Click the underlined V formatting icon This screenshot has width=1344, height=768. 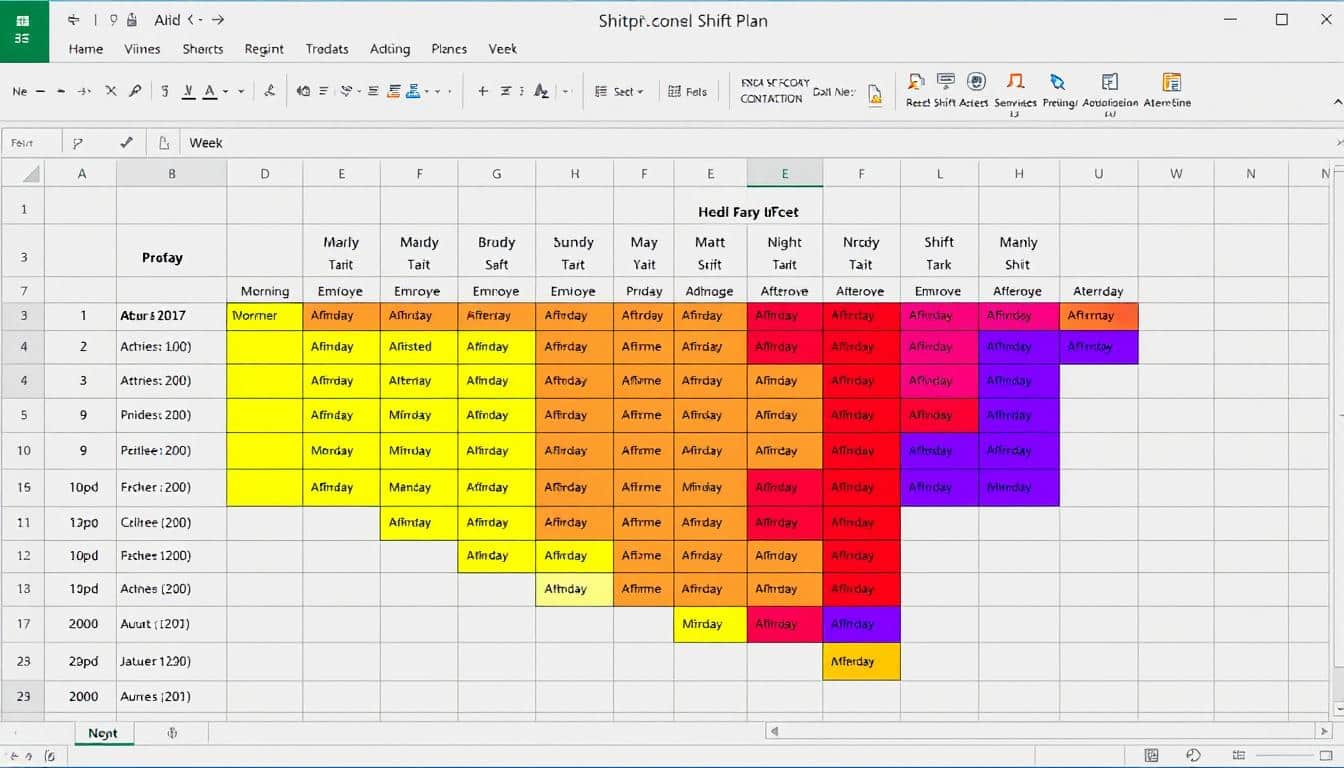coord(188,91)
